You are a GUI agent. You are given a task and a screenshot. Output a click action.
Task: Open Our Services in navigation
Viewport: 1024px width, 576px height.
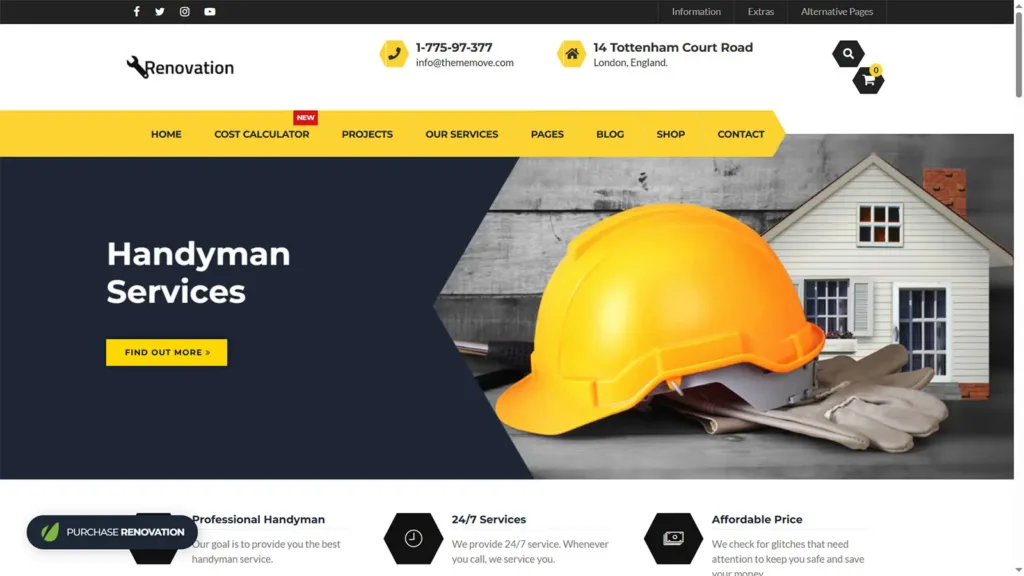pos(462,134)
